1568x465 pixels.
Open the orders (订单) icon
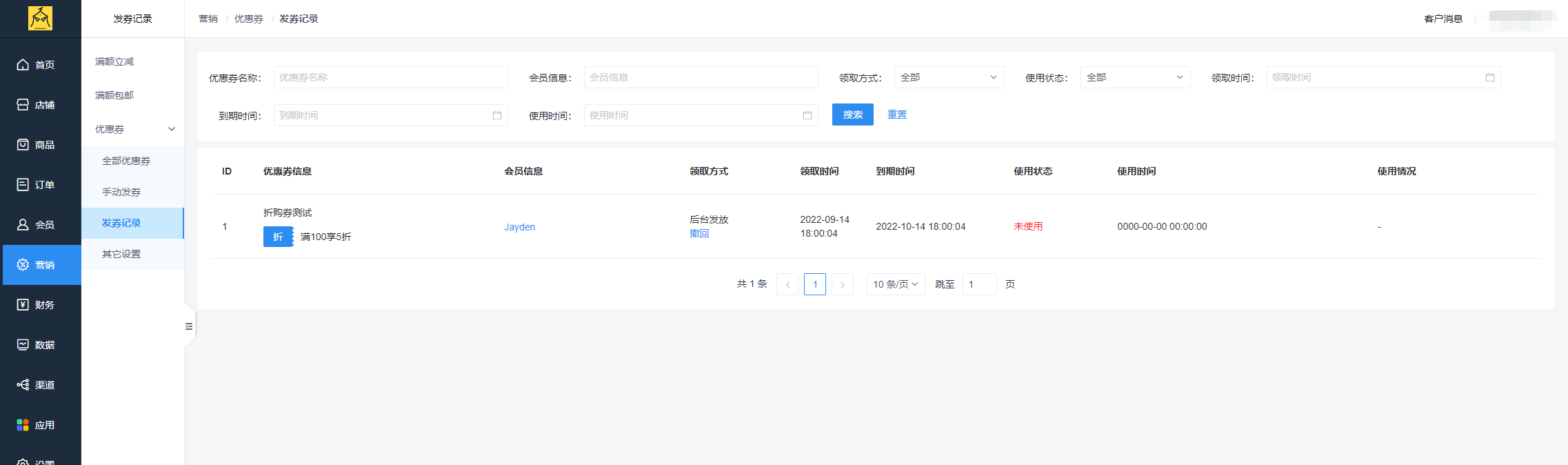pyautogui.click(x=23, y=185)
